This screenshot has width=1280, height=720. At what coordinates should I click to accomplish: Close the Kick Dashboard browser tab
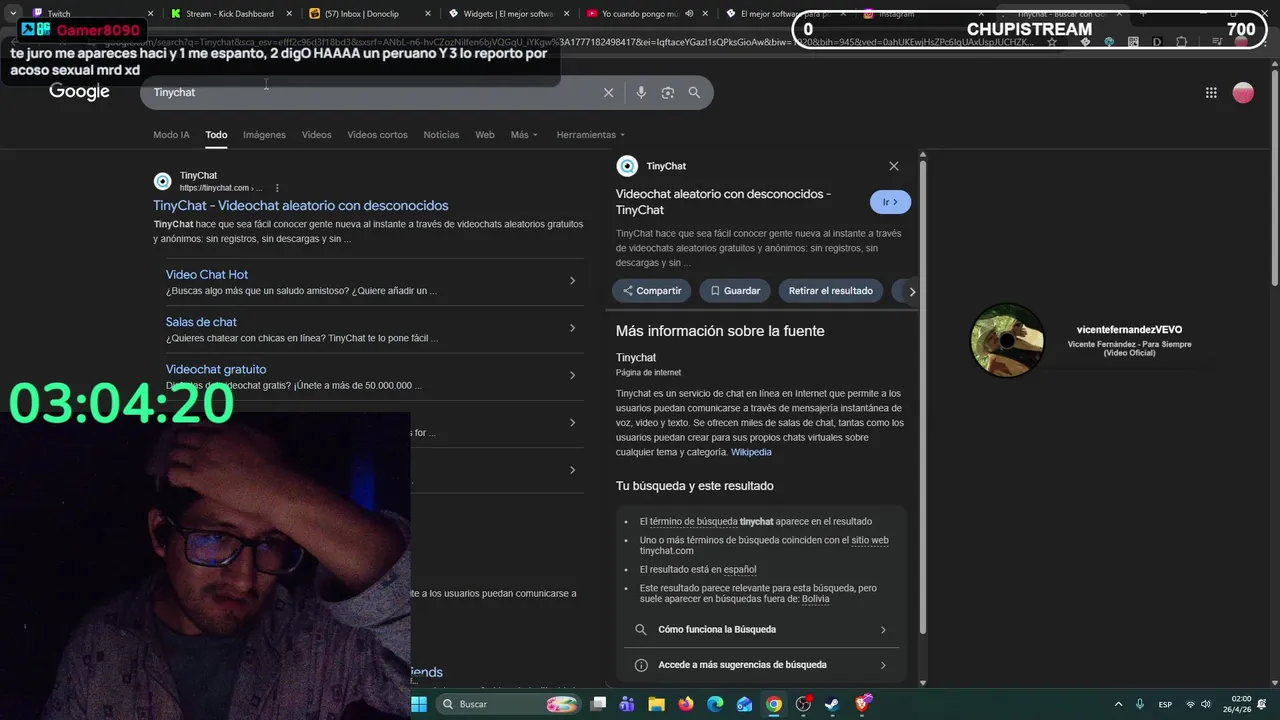[x=288, y=14]
